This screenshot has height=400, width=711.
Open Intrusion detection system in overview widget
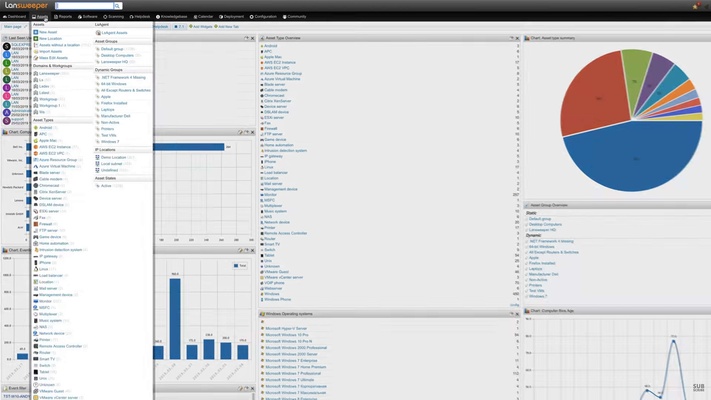tap(285, 151)
